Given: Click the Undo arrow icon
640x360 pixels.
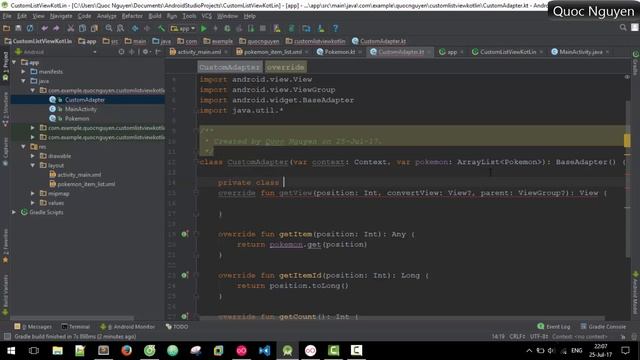Looking at the screenshot, I should [x=44, y=28].
